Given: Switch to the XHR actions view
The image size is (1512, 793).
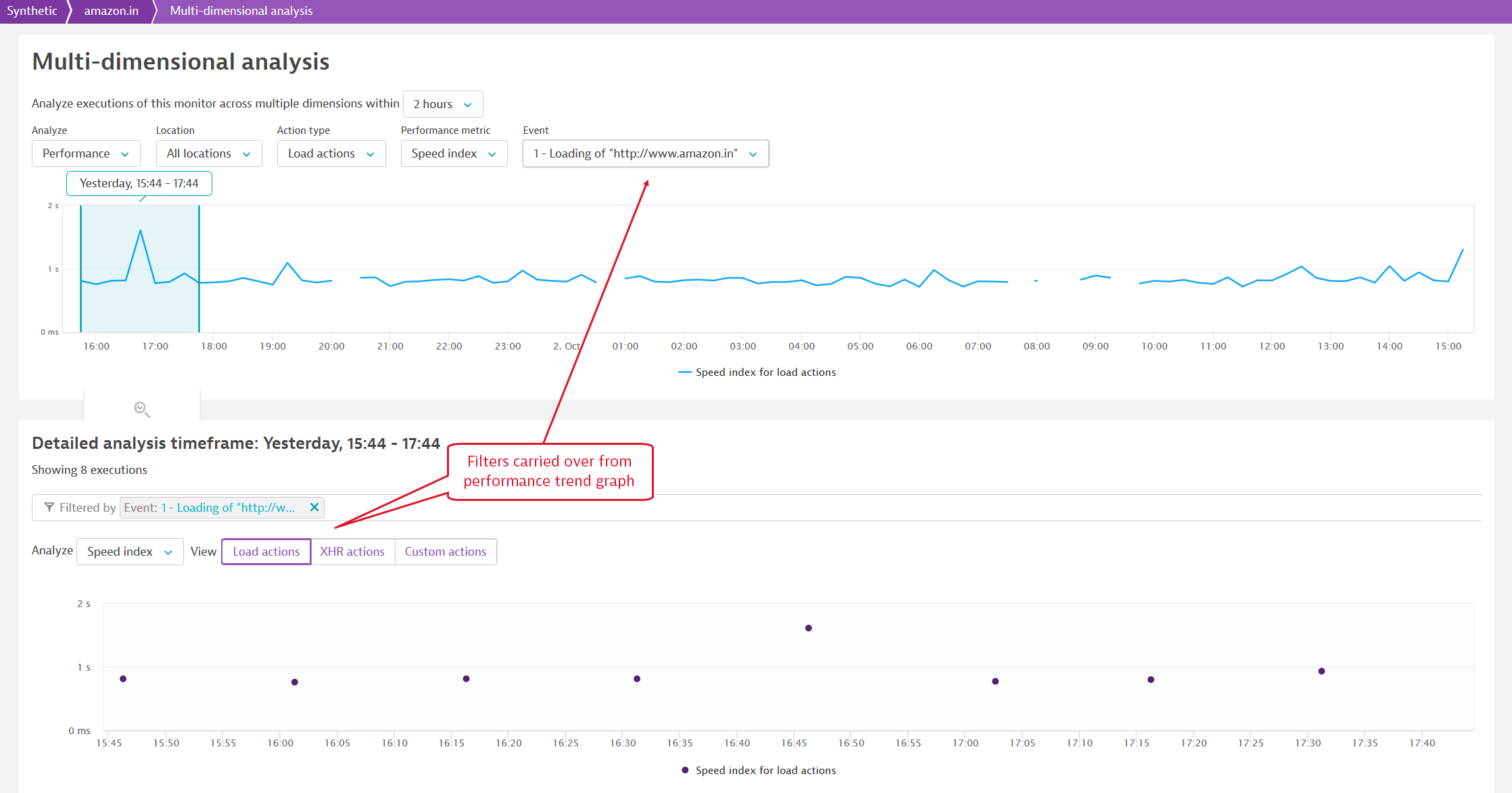Looking at the screenshot, I should (352, 552).
